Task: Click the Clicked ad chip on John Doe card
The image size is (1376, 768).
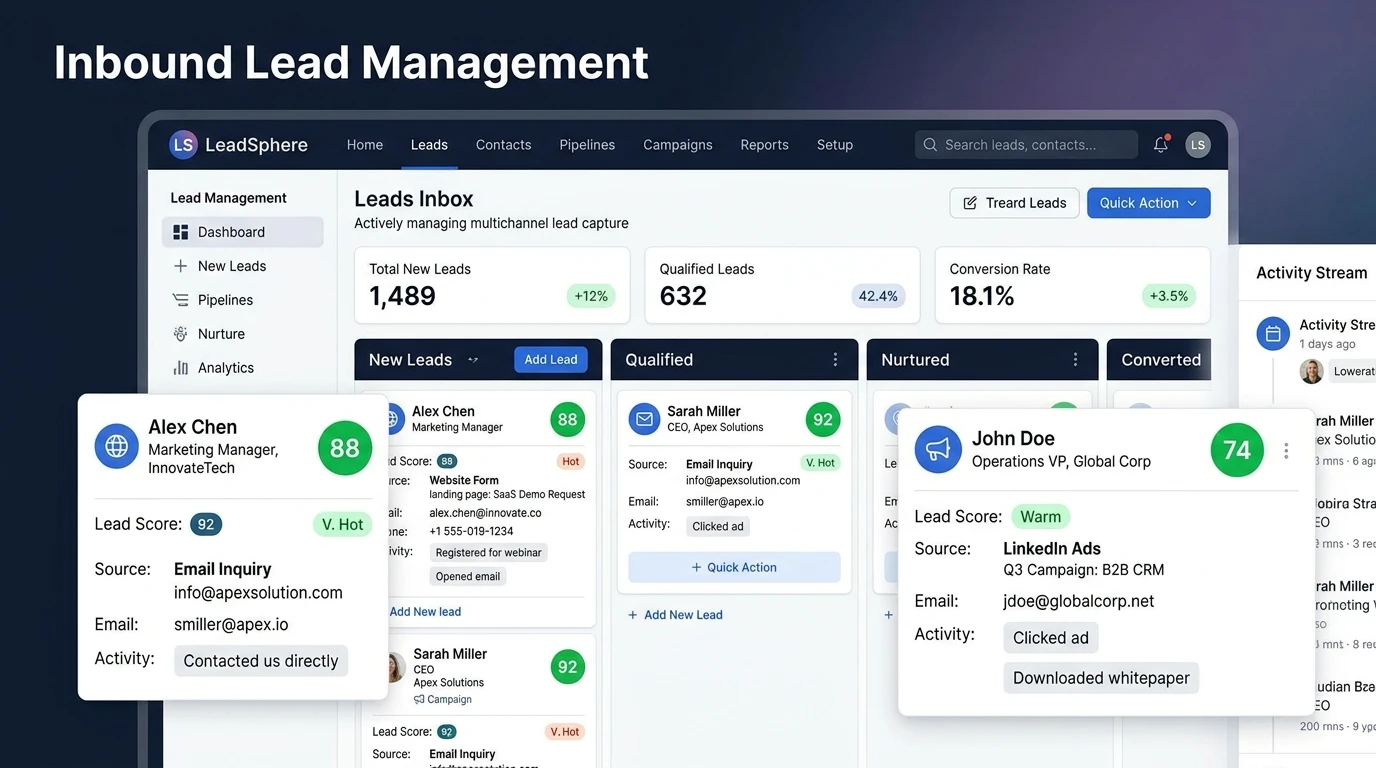Action: tap(1051, 638)
